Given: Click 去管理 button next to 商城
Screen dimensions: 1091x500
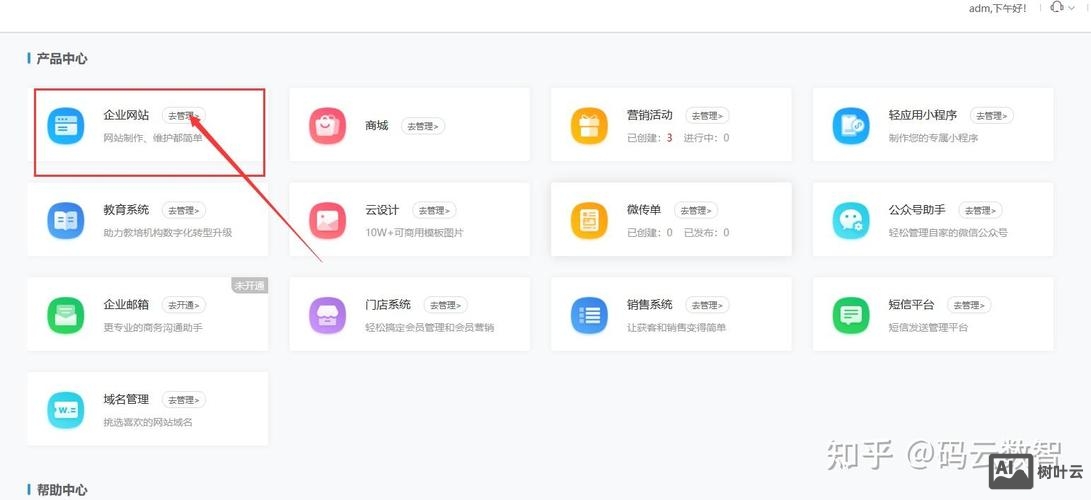Looking at the screenshot, I should tap(423, 126).
